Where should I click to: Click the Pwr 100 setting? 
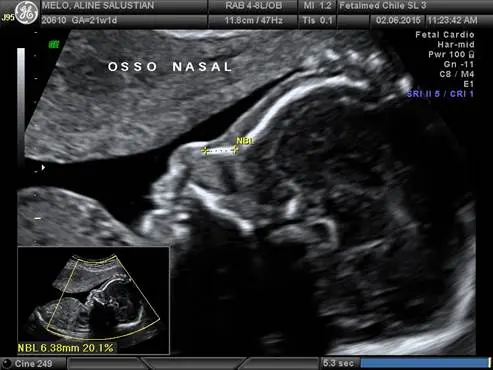(447, 54)
